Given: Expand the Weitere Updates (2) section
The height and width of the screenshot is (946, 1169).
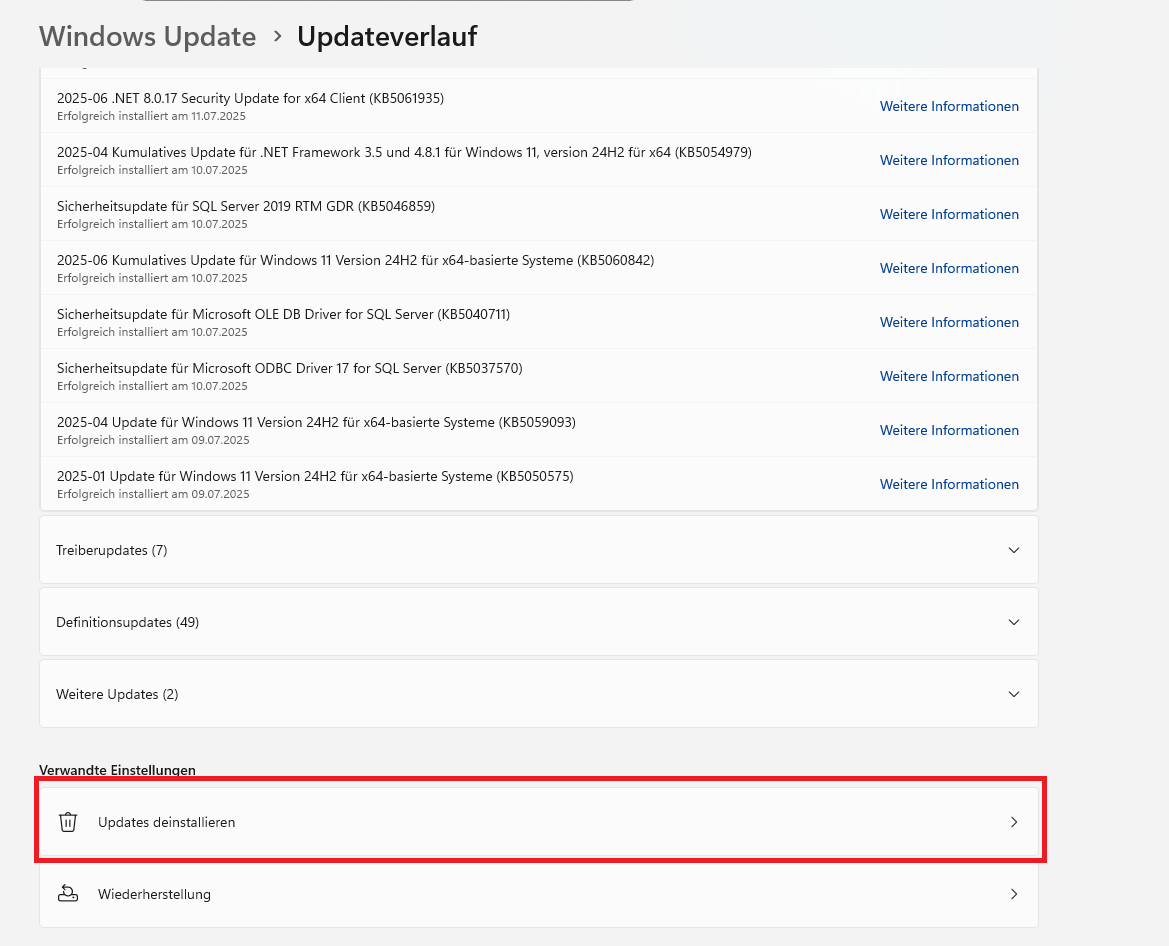Looking at the screenshot, I should coord(1013,694).
